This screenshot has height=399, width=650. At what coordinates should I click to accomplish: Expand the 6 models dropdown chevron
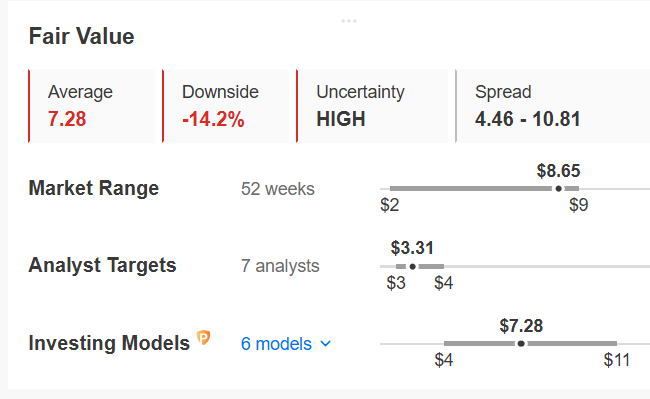326,344
